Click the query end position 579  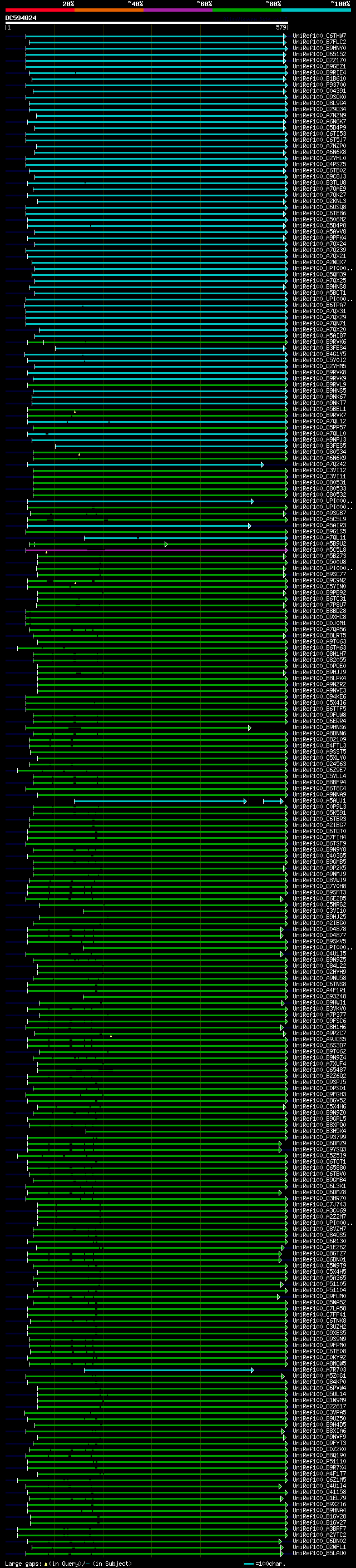(x=281, y=27)
